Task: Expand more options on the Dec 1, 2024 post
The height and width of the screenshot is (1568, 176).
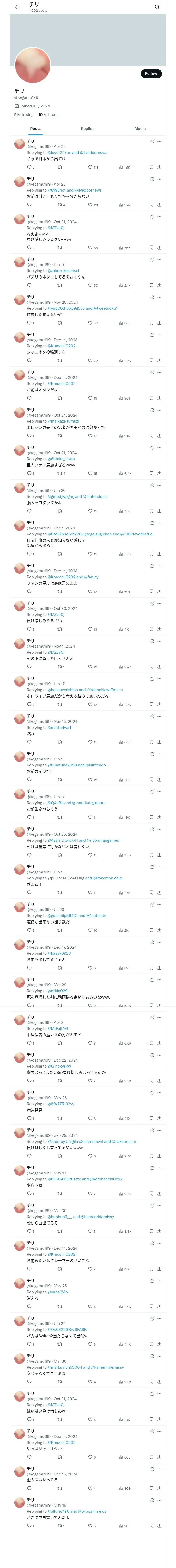Action: coord(160,523)
